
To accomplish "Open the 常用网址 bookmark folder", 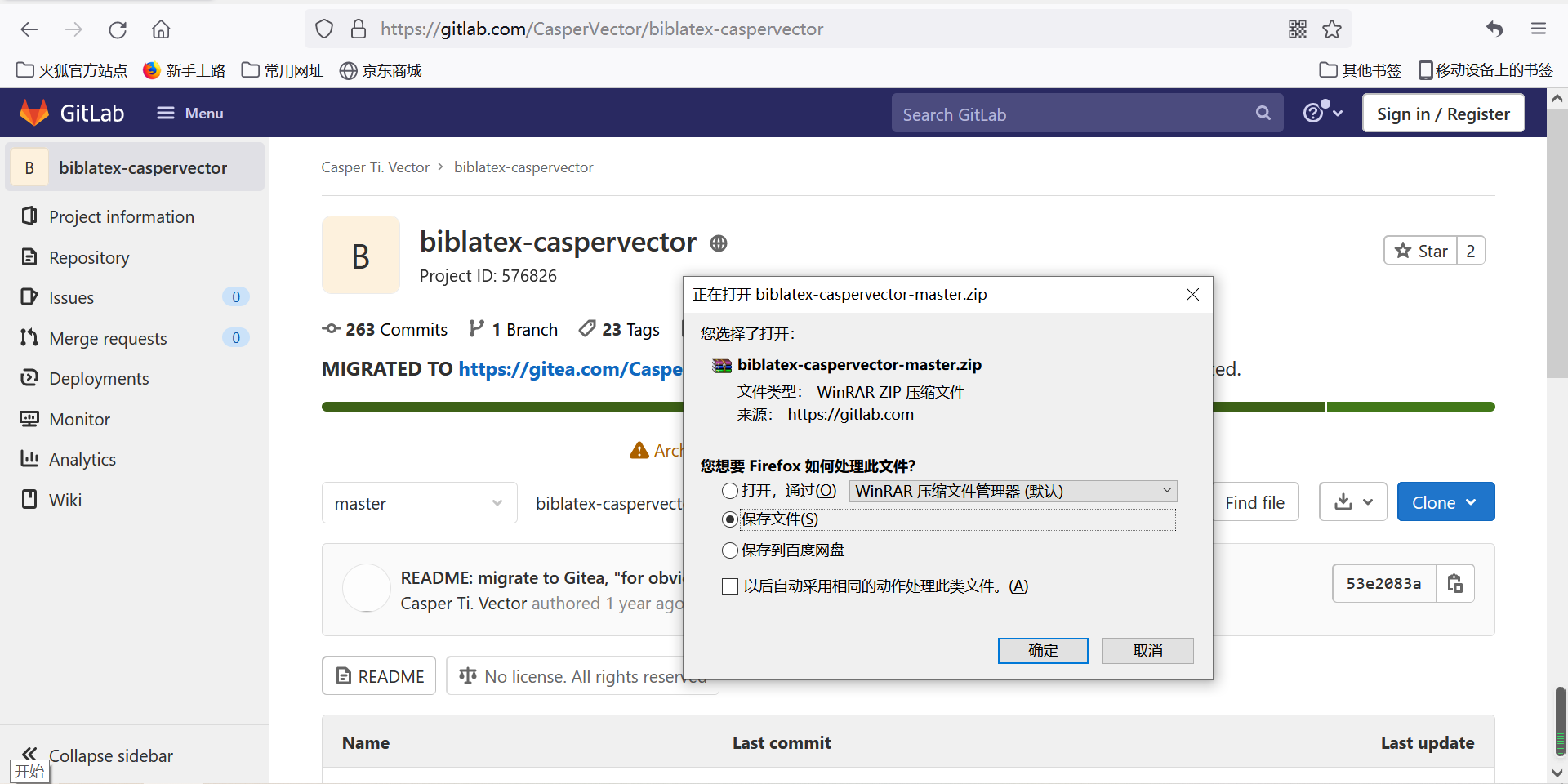I will pyautogui.click(x=283, y=70).
